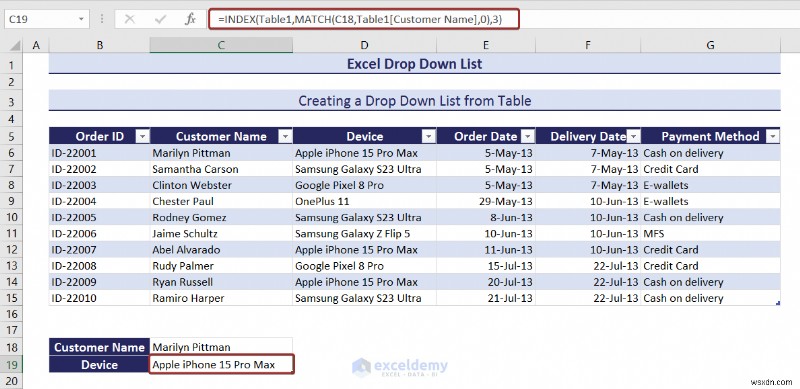The height and width of the screenshot is (389, 800).
Task: Select Samantha Carson cell
Action: [x=221, y=169]
